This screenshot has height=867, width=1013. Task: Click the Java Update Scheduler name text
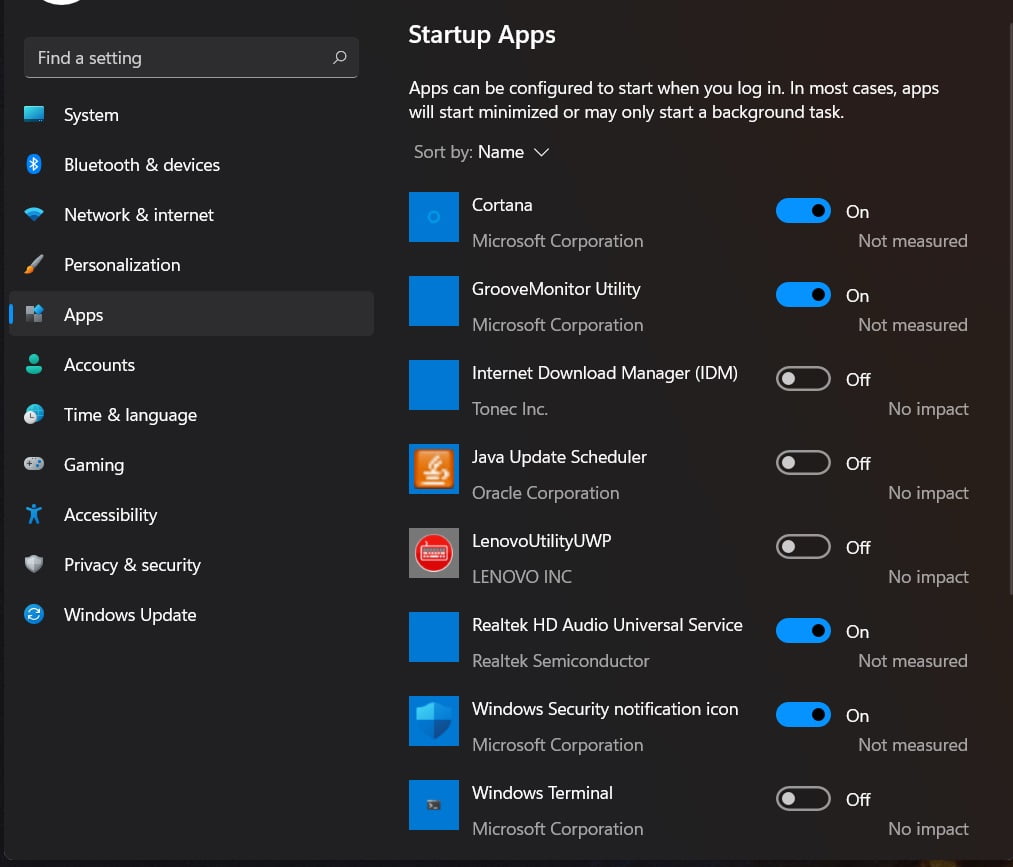(559, 457)
